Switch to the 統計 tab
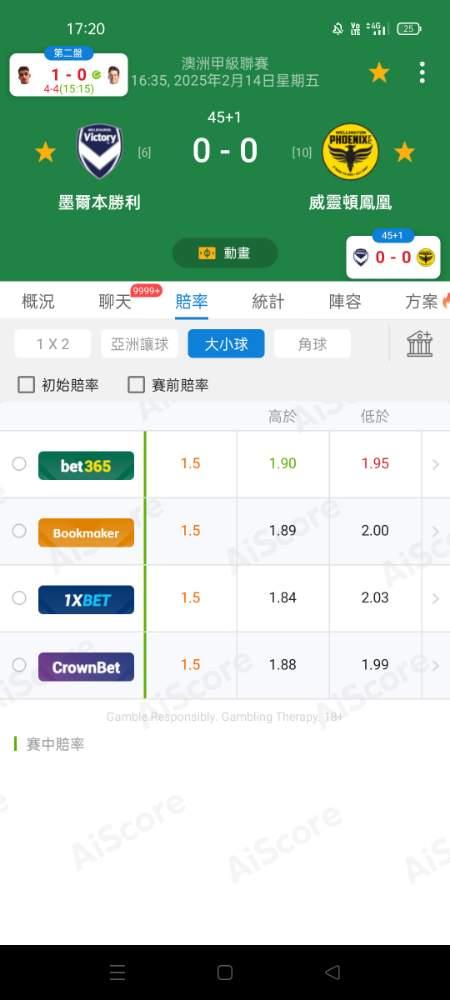Image resolution: width=450 pixels, height=1000 pixels. click(268, 302)
